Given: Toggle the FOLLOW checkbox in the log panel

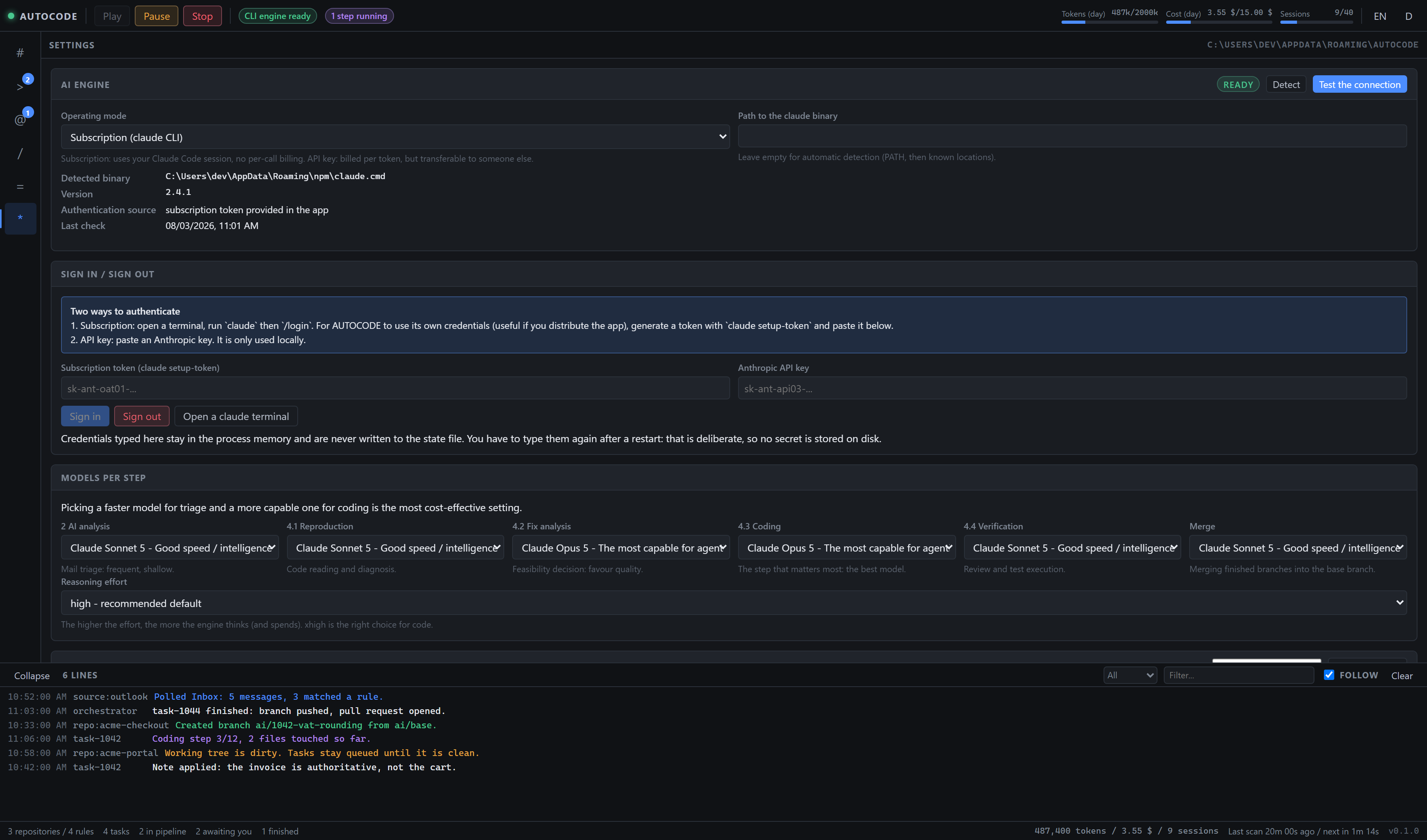Looking at the screenshot, I should [x=1328, y=675].
